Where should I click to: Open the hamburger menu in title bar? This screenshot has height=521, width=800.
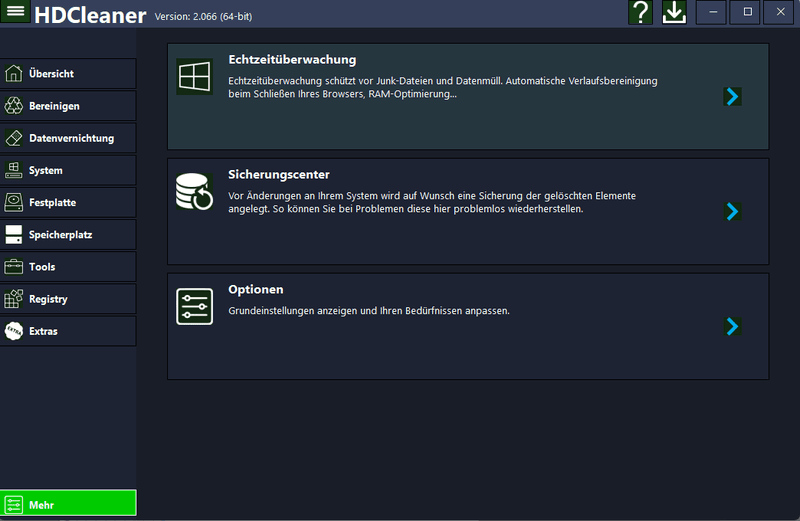point(16,12)
